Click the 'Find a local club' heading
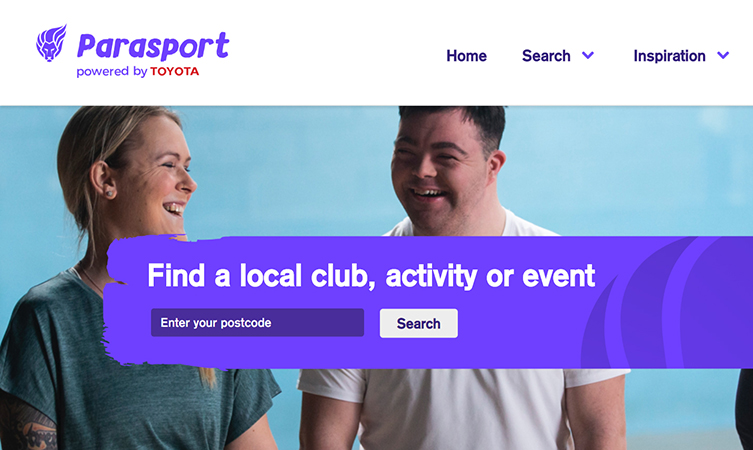This screenshot has height=450, width=753. pyautogui.click(x=371, y=276)
